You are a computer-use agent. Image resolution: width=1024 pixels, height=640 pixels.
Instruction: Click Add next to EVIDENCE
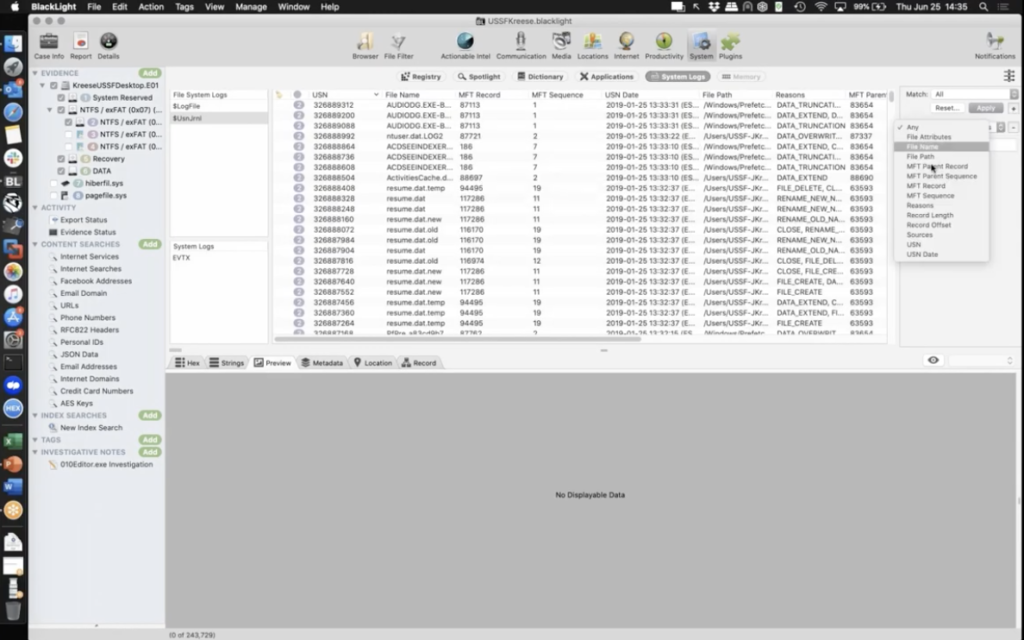coord(150,73)
